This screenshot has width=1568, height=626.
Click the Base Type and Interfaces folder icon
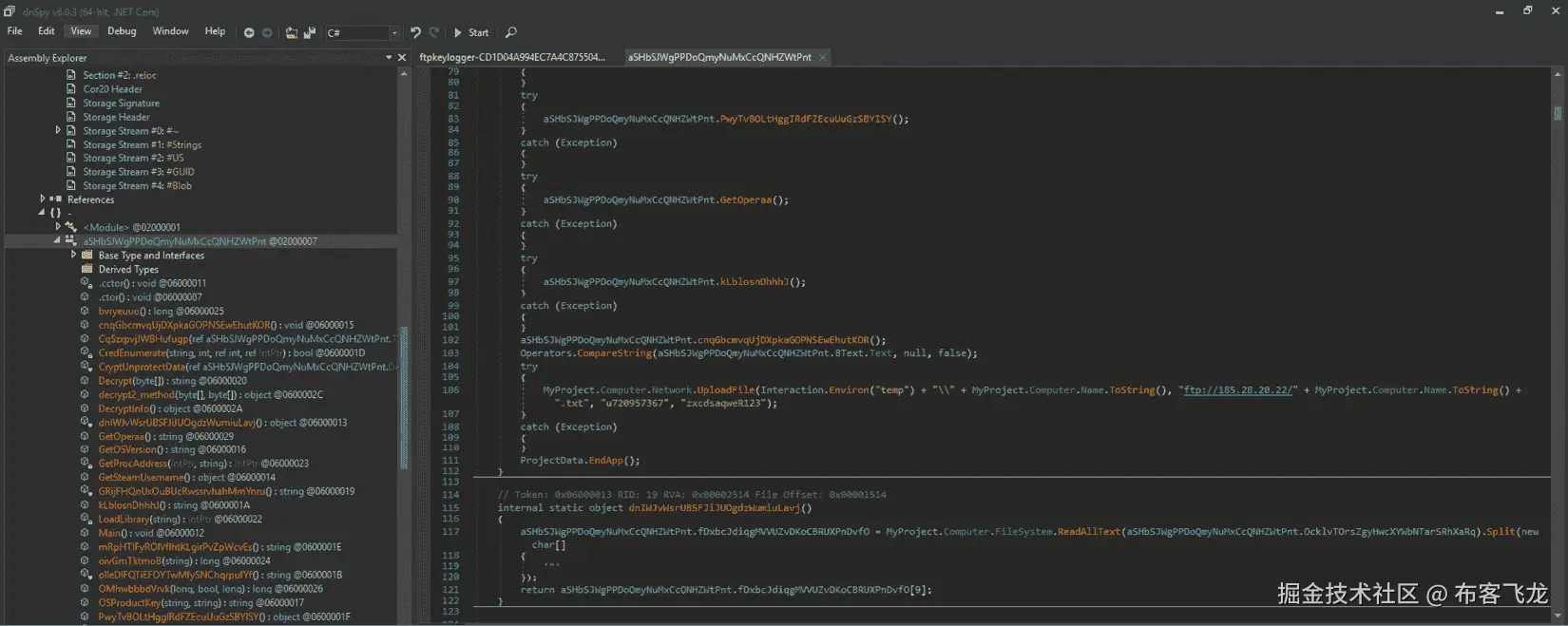coord(87,255)
